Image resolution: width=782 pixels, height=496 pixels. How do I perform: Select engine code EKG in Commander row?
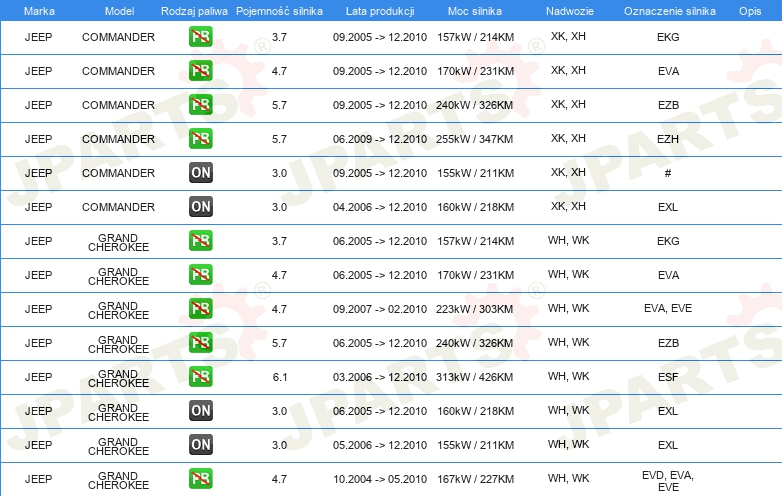click(668, 37)
